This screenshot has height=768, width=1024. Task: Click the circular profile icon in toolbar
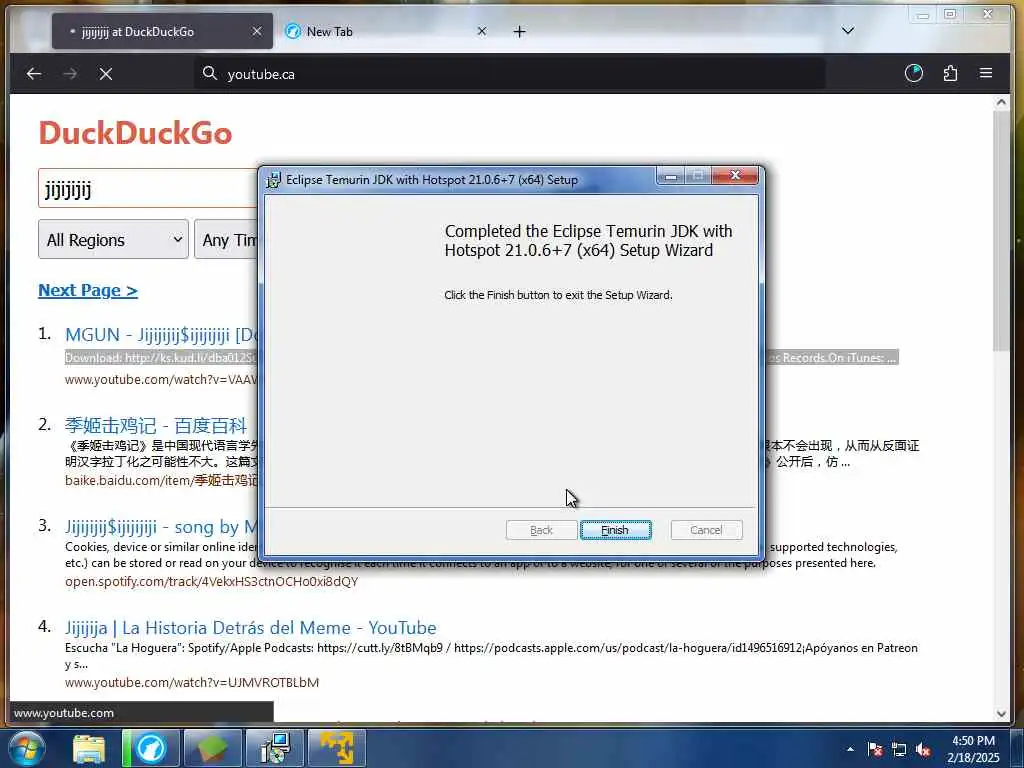pos(914,73)
